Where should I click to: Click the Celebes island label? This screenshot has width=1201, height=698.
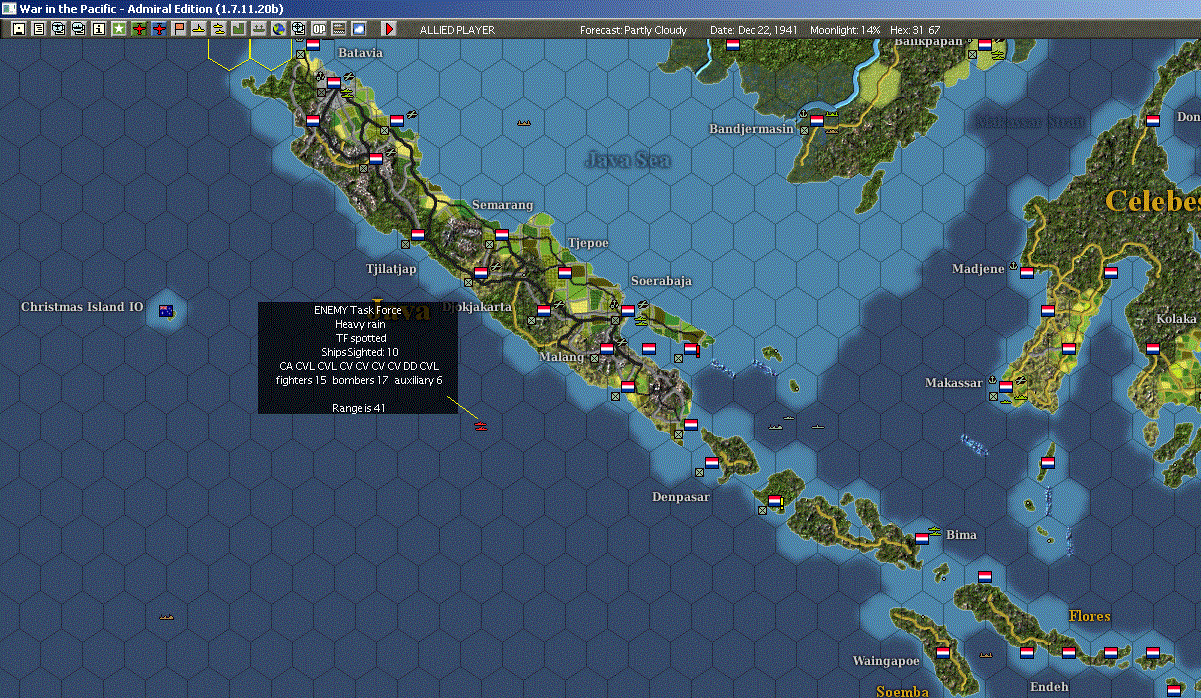click(1152, 201)
